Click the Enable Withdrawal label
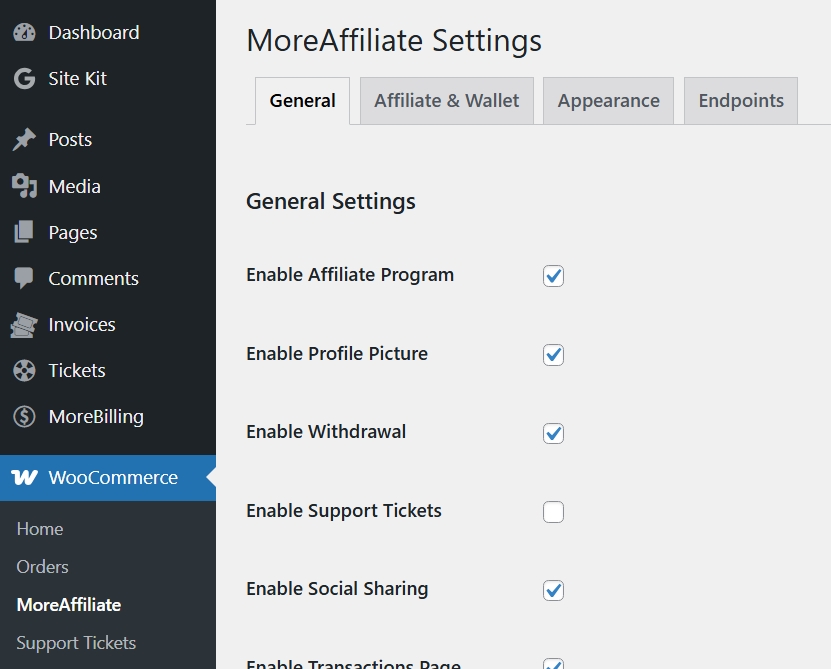The width and height of the screenshot is (831, 669). pyautogui.click(x=326, y=432)
